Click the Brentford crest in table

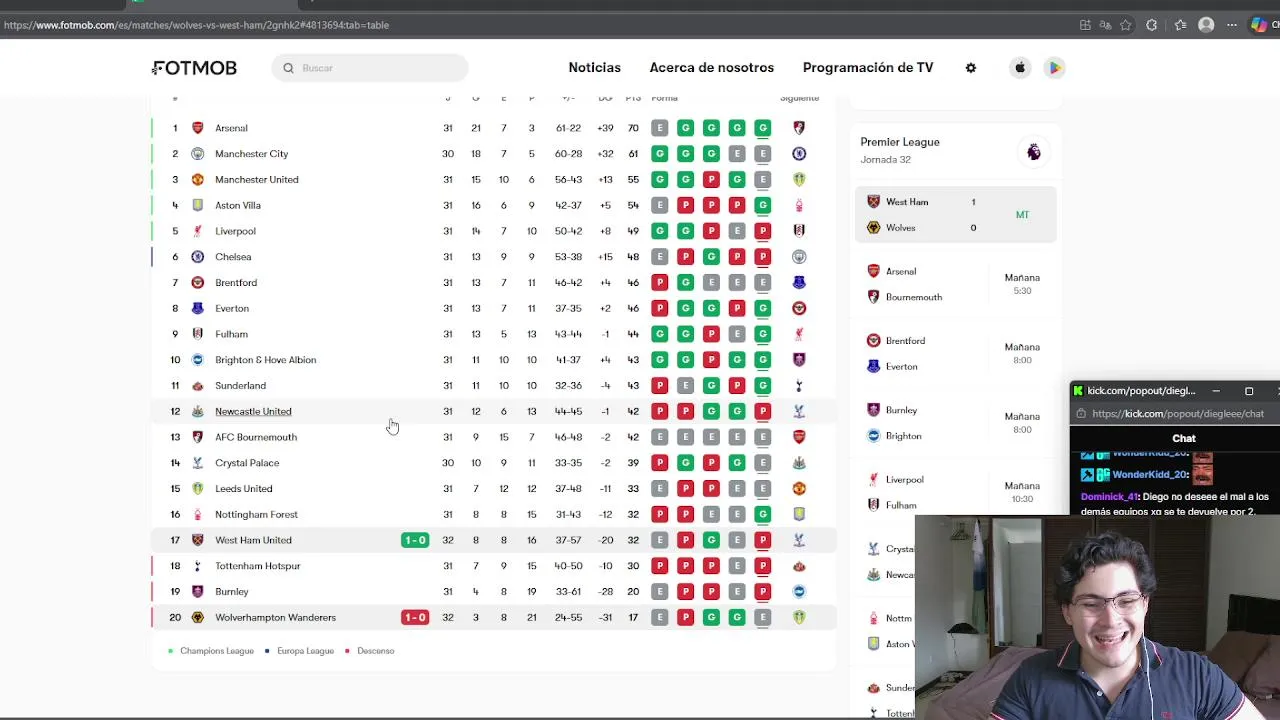(x=197, y=283)
